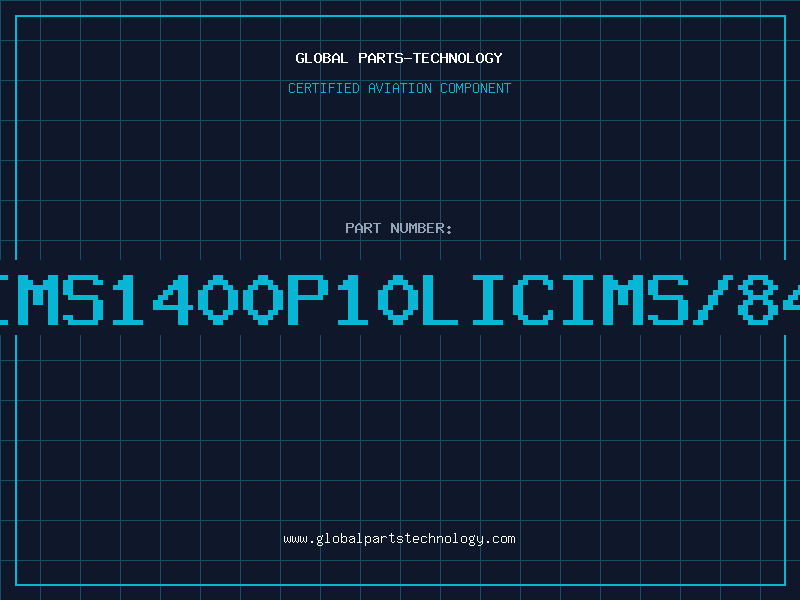Select the ICIMS segment of the part number
This screenshot has width=800, height=600.
(580, 299)
